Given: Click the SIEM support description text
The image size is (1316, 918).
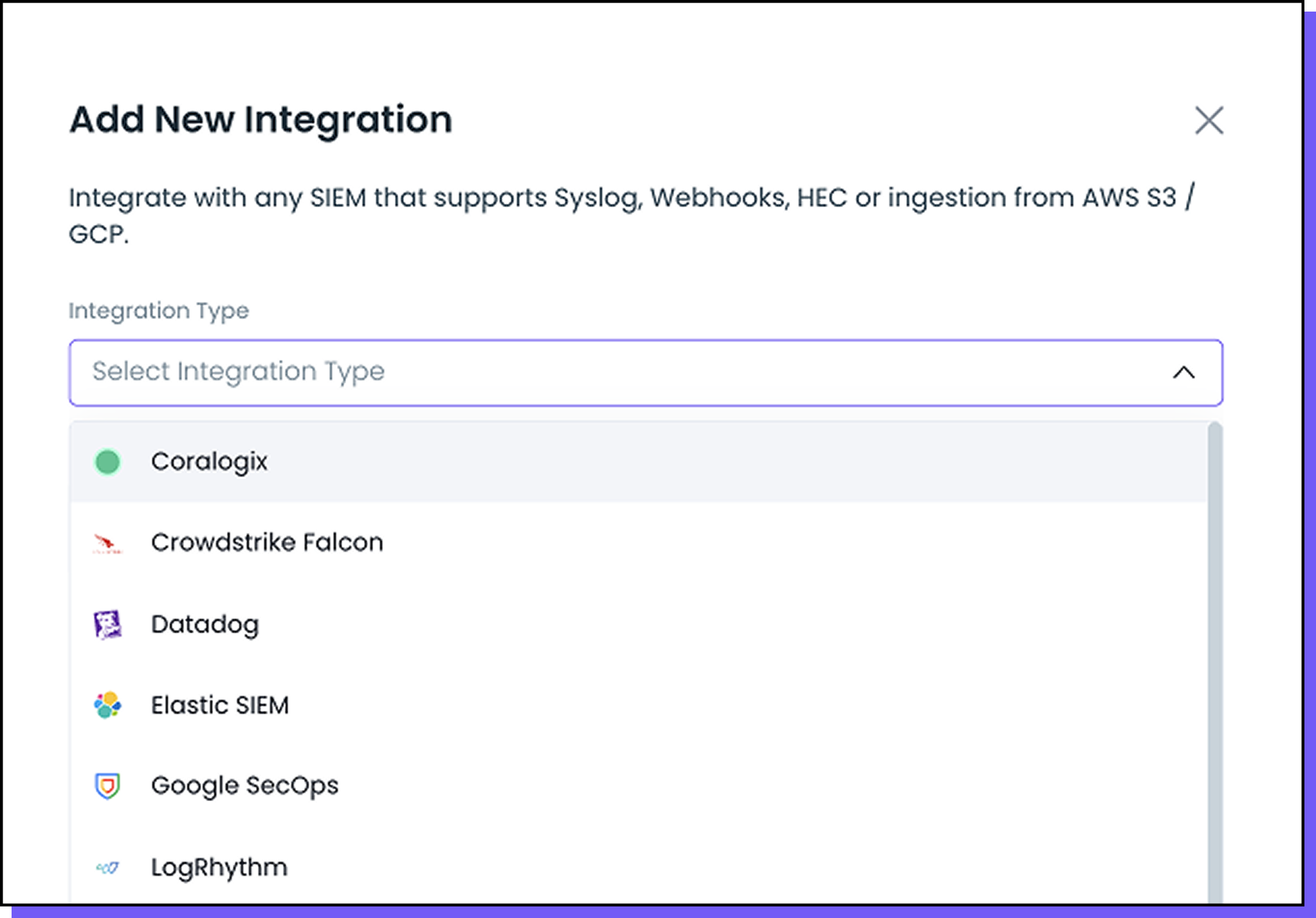Looking at the screenshot, I should [632, 215].
